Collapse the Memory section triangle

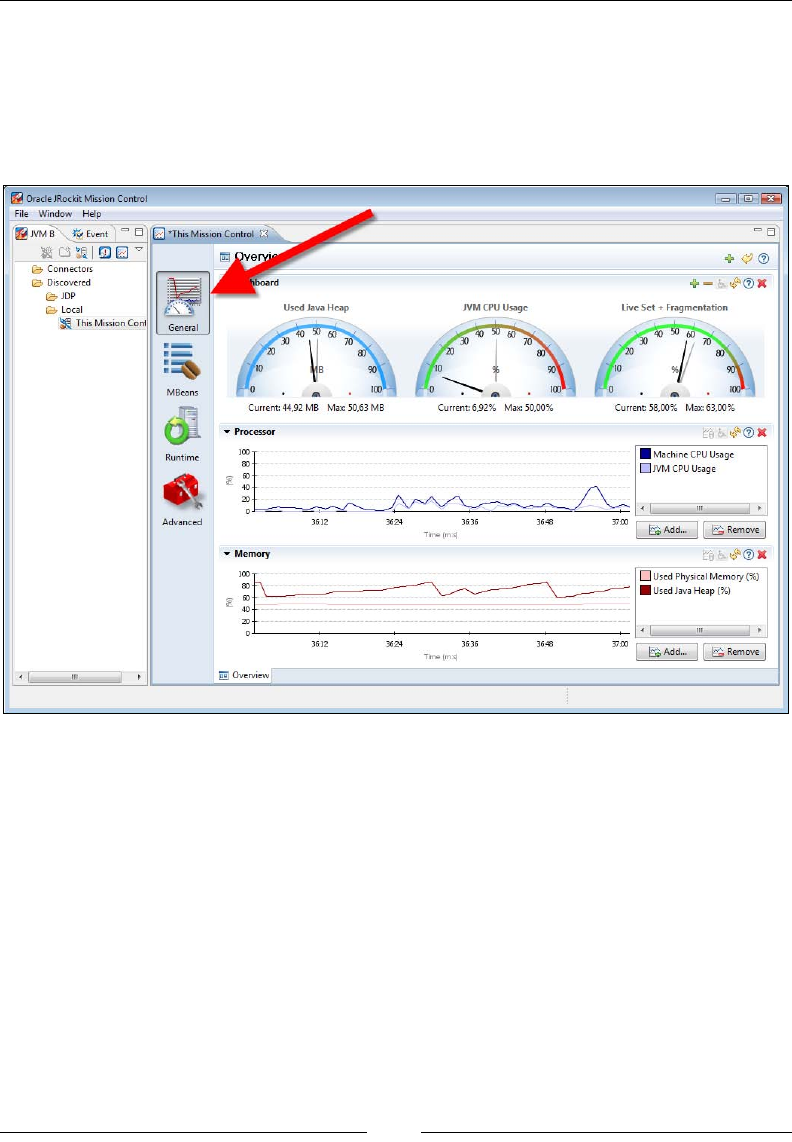pyautogui.click(x=227, y=554)
